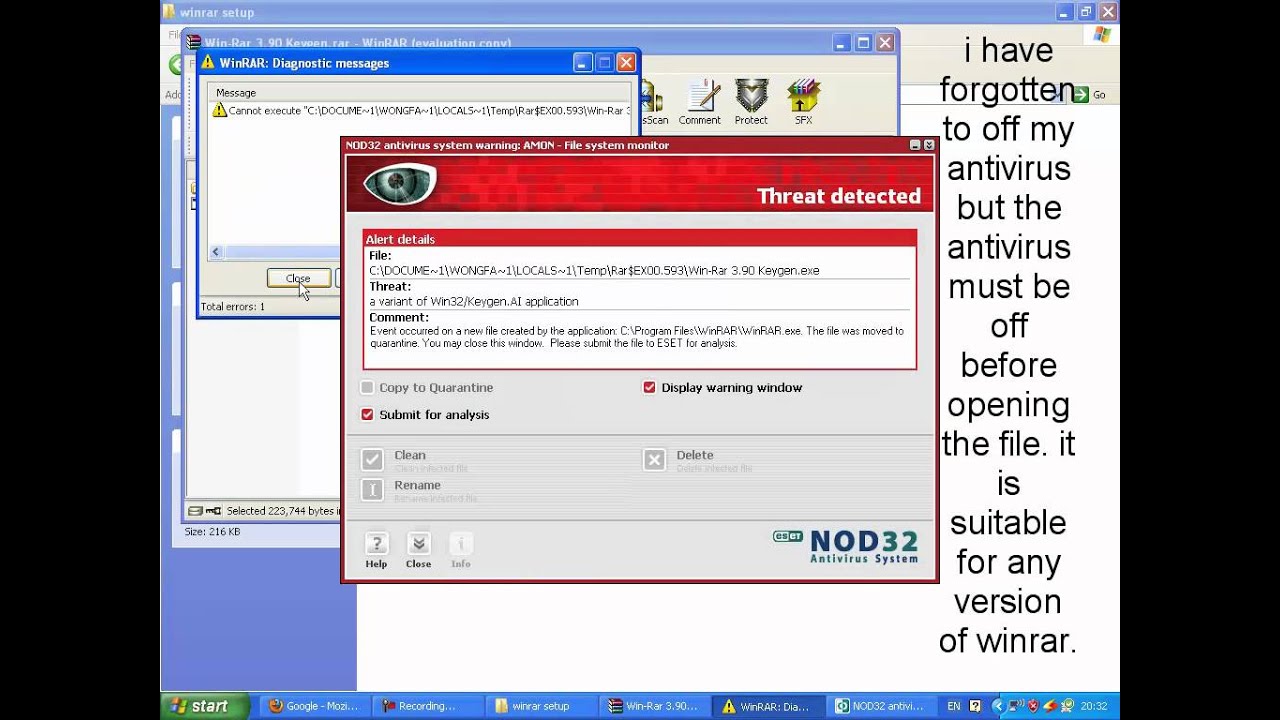Click the Info icon in NOD32 dialog
Image resolution: width=1280 pixels, height=720 pixels.
[460, 551]
